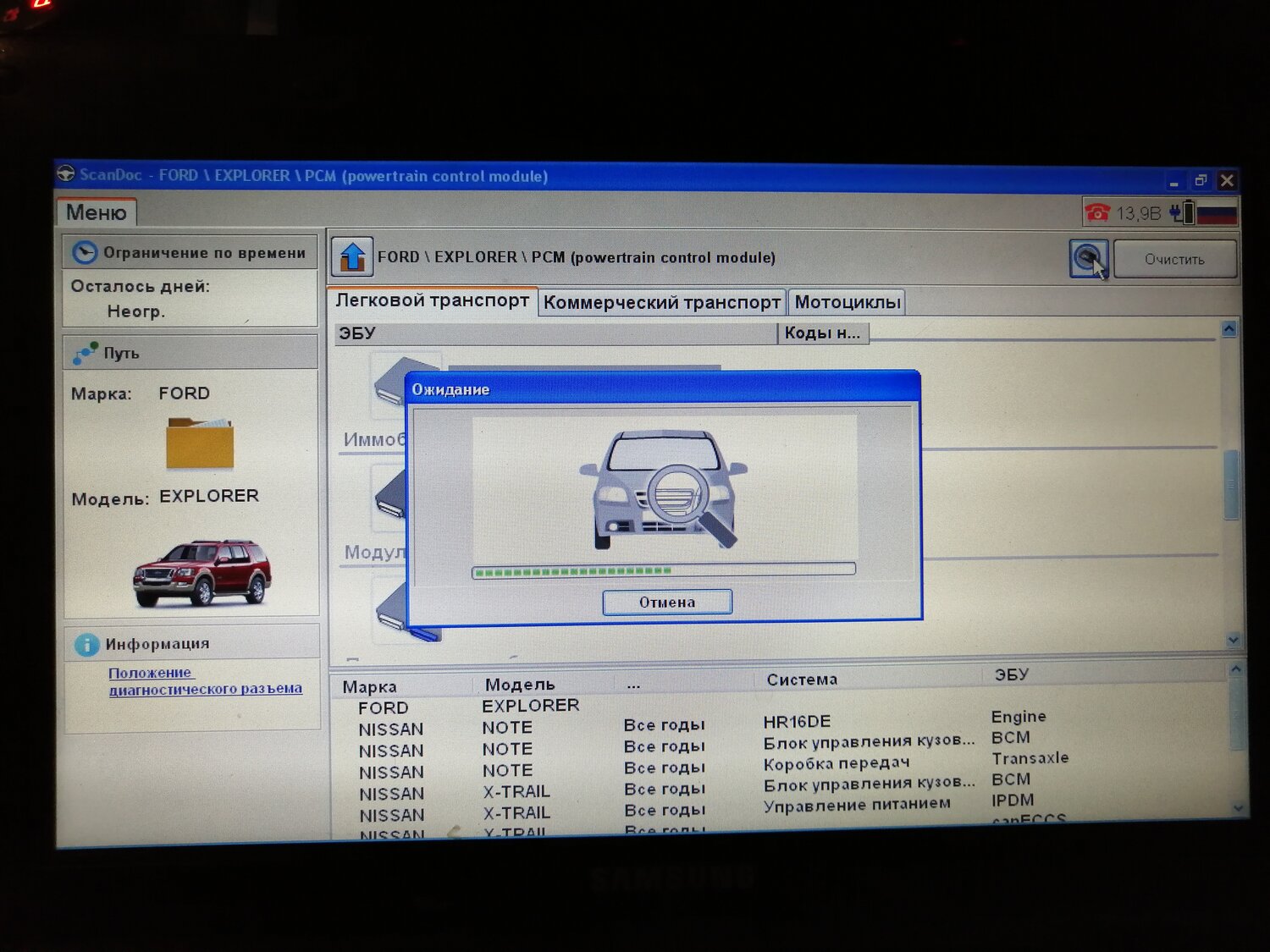
Task: Click the up arrow of the history table scrollbar
Action: click(x=1235, y=669)
